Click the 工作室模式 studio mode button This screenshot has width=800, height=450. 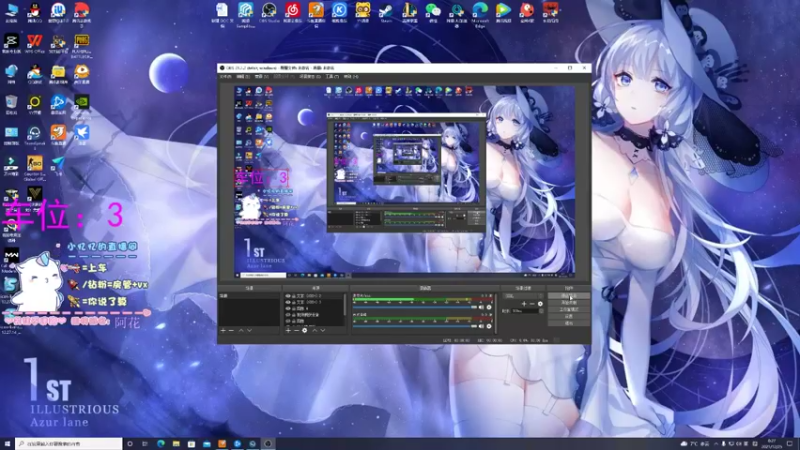pyautogui.click(x=569, y=310)
